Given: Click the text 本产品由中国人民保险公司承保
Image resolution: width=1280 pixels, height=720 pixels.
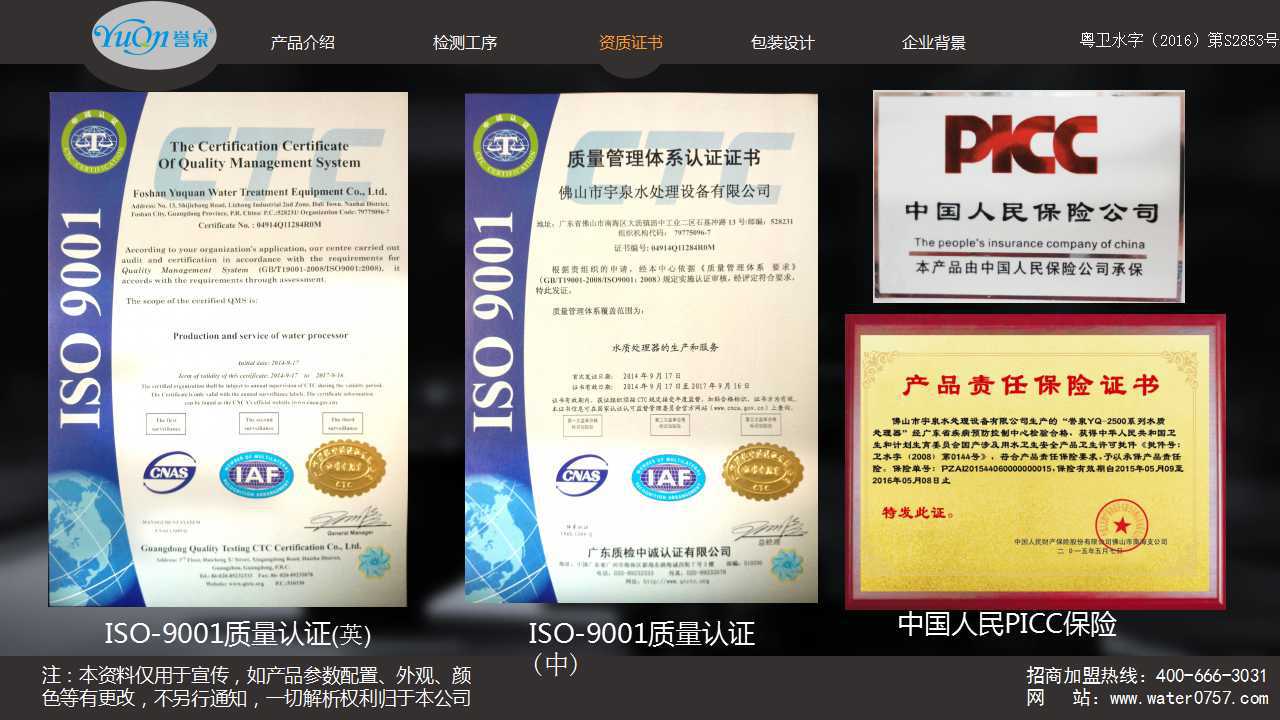Looking at the screenshot, I should tap(1029, 269).
